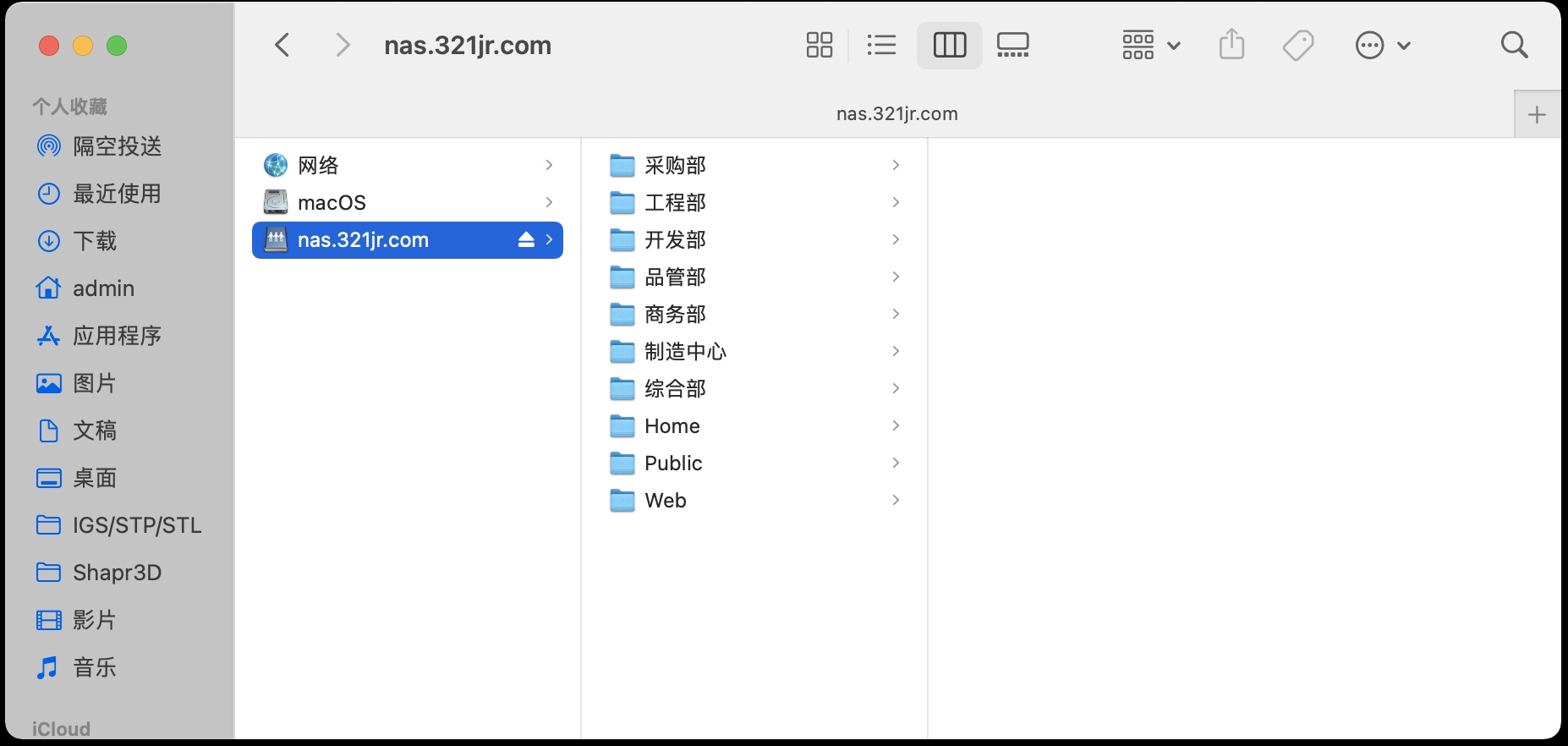Switch to gallery view

pyautogui.click(x=1012, y=45)
